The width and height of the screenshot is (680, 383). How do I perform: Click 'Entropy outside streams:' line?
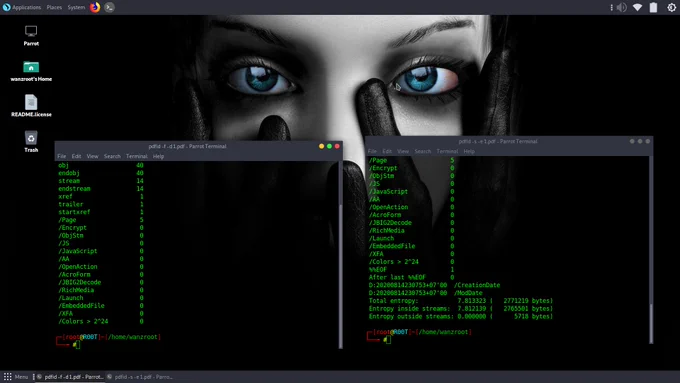coord(461,316)
